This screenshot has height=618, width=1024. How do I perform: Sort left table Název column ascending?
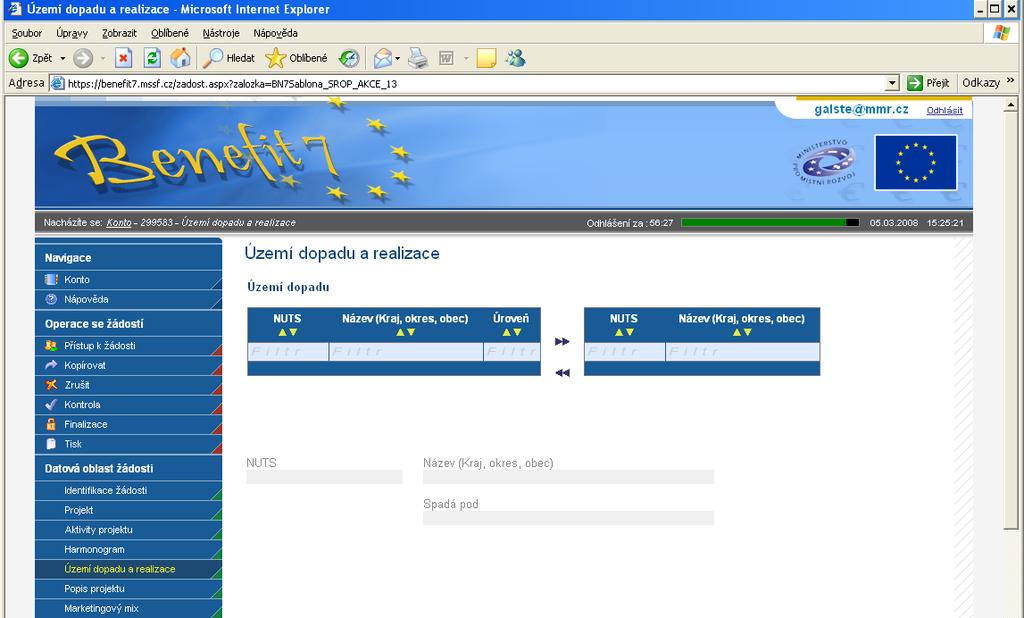point(400,333)
